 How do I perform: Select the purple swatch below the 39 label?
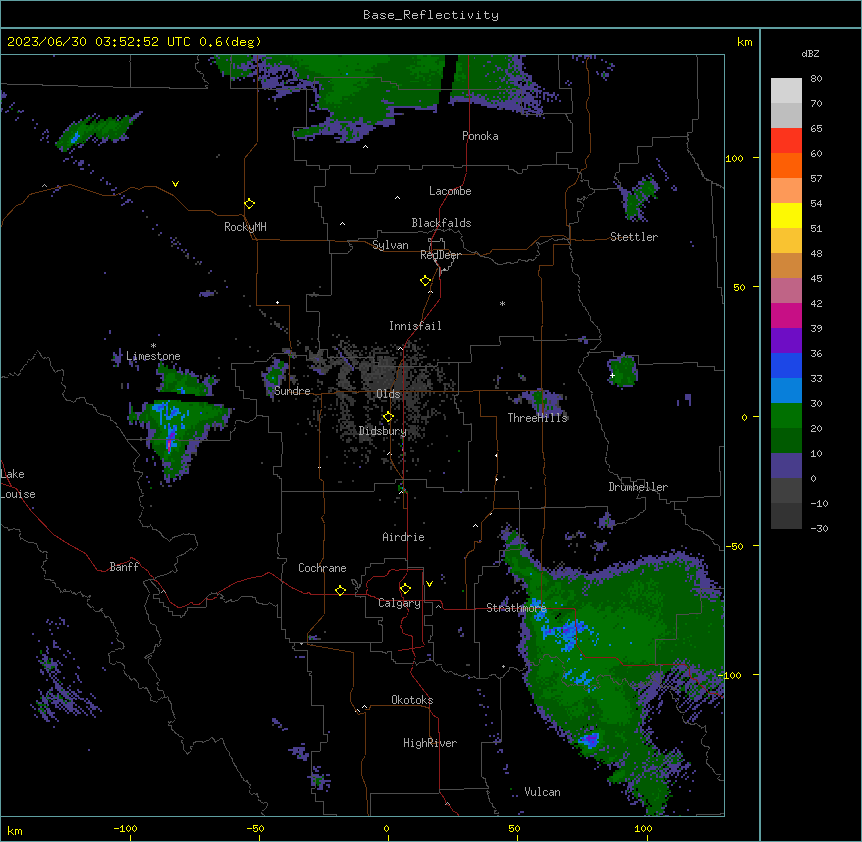coord(786,341)
